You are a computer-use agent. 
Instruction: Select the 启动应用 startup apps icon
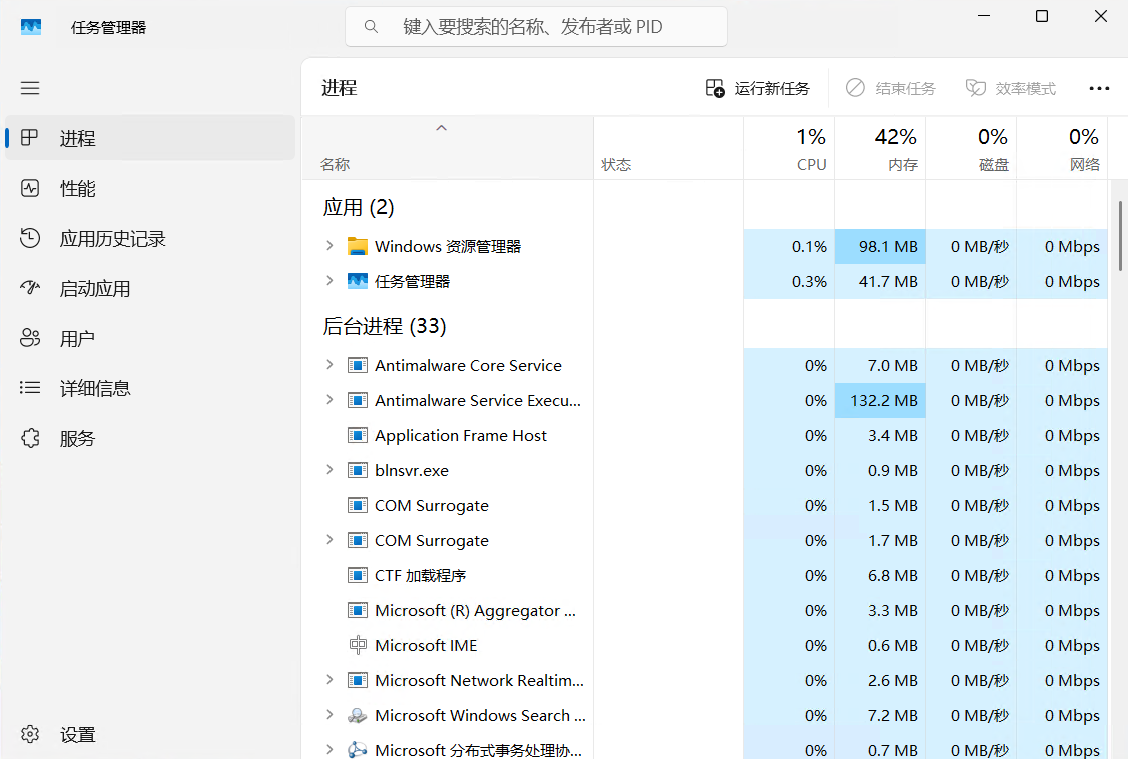click(x=30, y=288)
